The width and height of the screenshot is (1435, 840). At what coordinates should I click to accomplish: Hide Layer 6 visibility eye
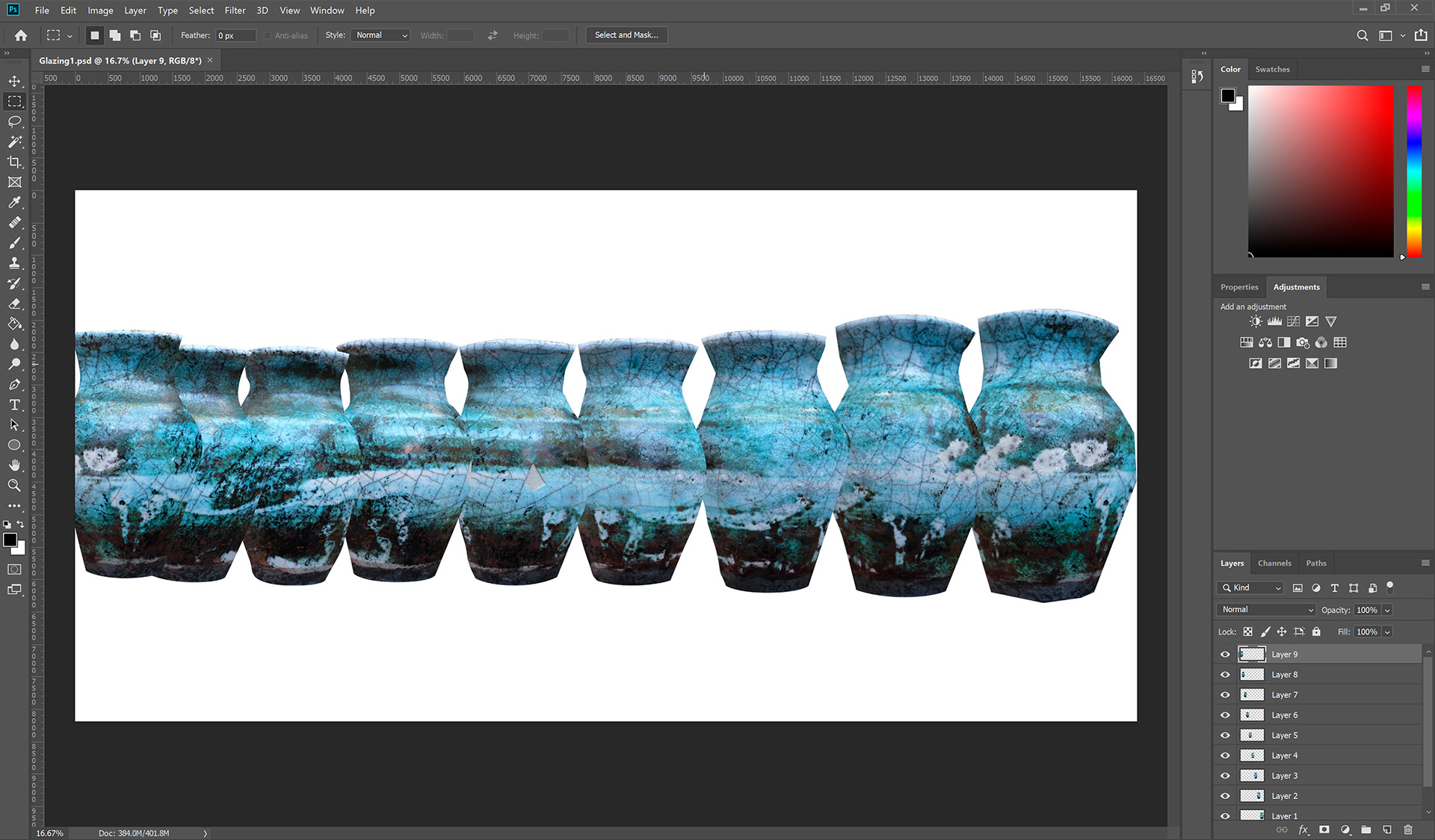(1225, 714)
